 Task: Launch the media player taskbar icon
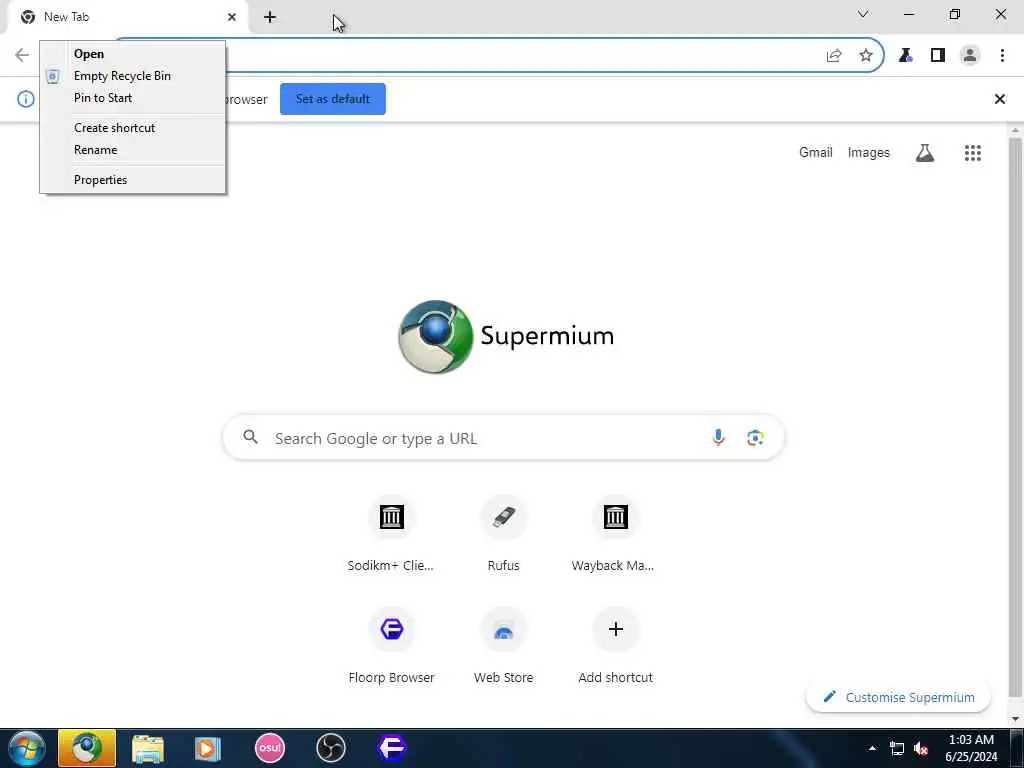pyautogui.click(x=208, y=748)
